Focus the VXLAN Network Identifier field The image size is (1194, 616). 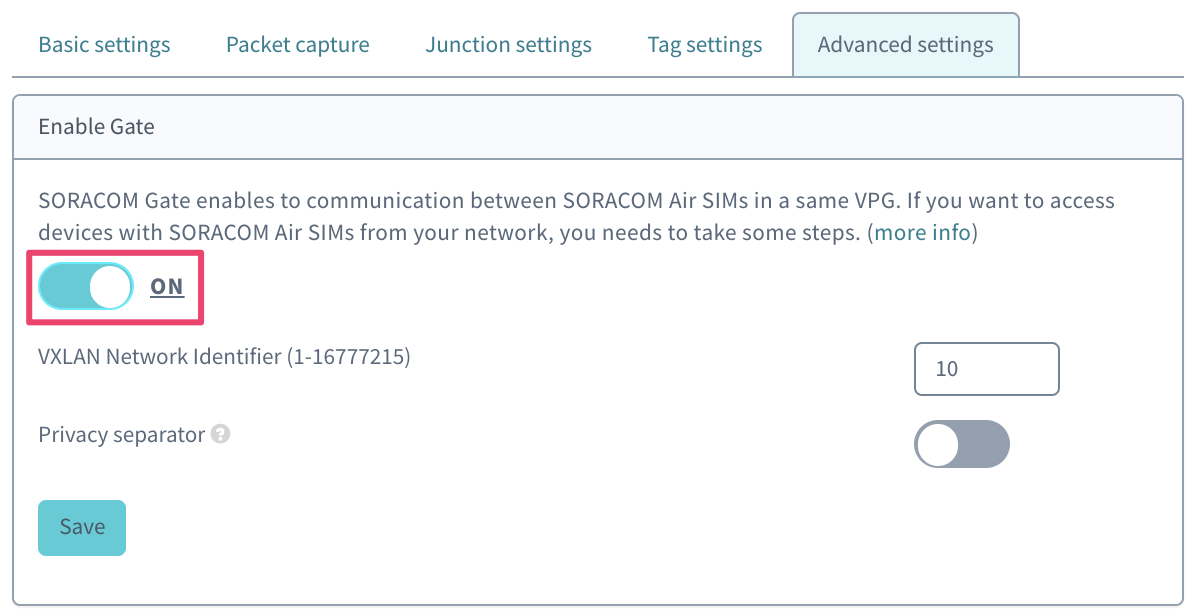(x=986, y=369)
